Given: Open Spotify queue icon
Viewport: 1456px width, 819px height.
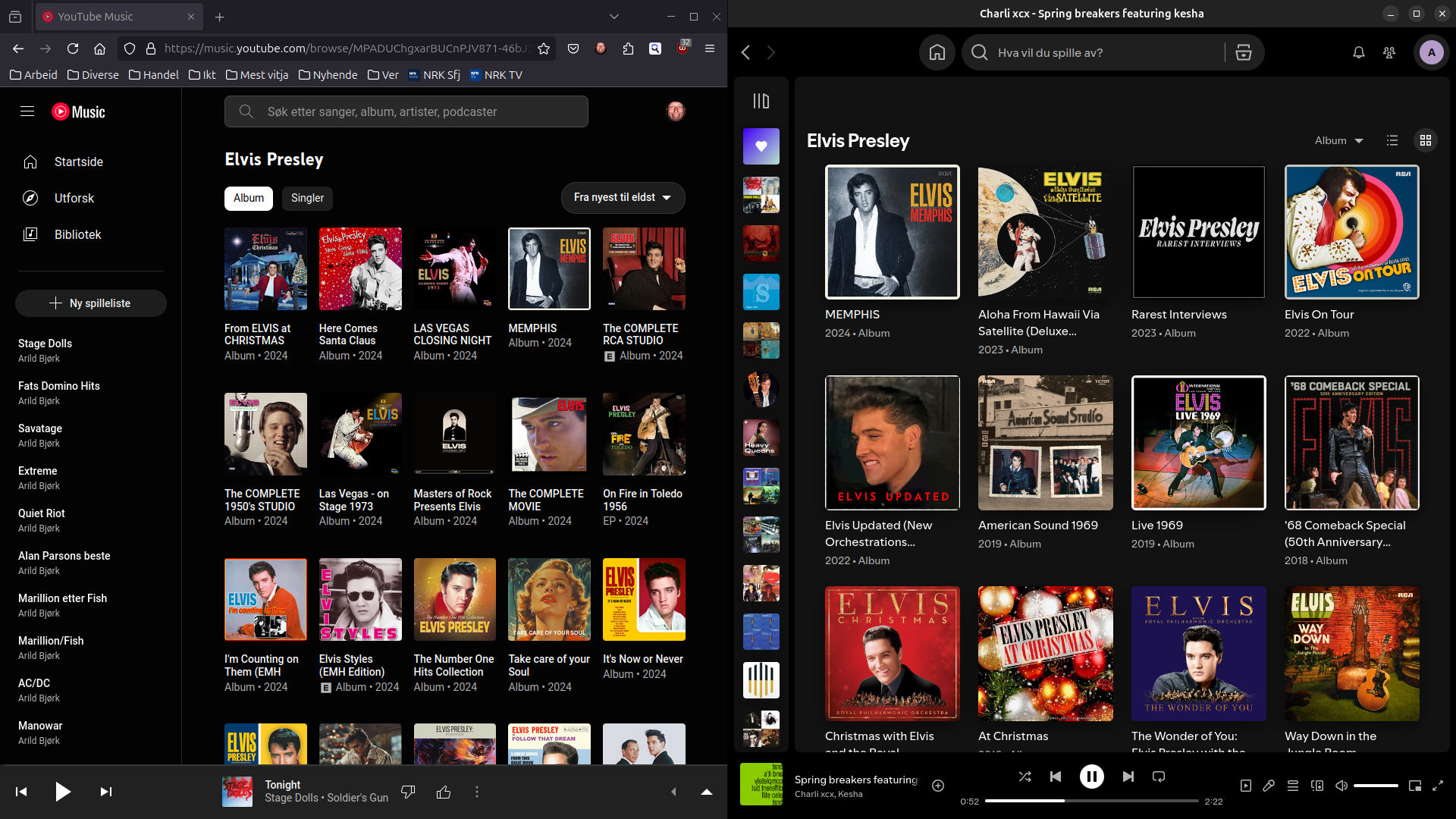Looking at the screenshot, I should tap(1293, 786).
